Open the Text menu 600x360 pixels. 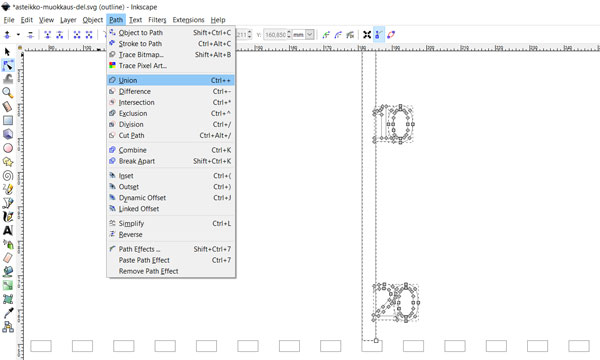(x=135, y=20)
